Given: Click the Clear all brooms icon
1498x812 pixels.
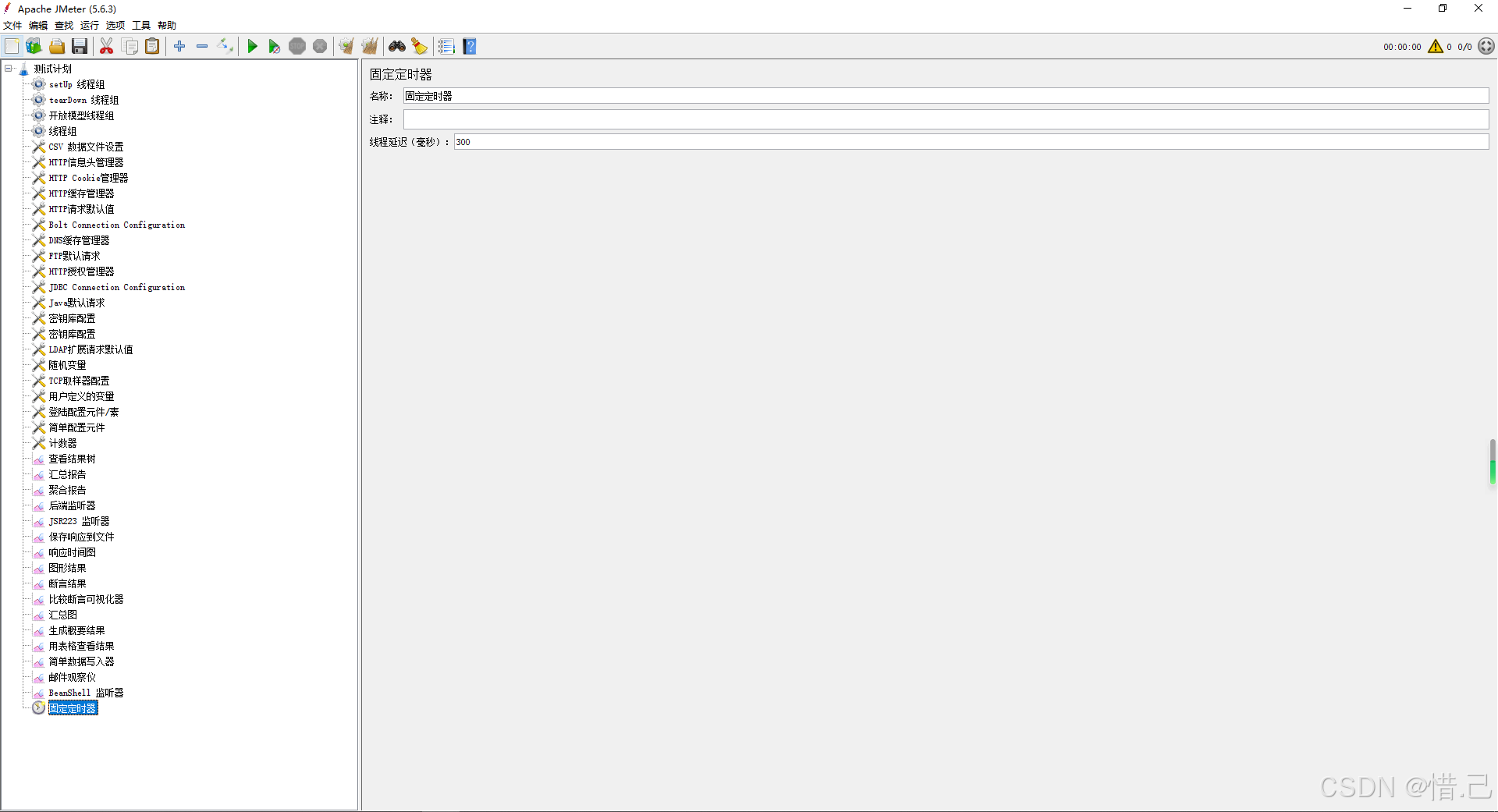Looking at the screenshot, I should (370, 47).
